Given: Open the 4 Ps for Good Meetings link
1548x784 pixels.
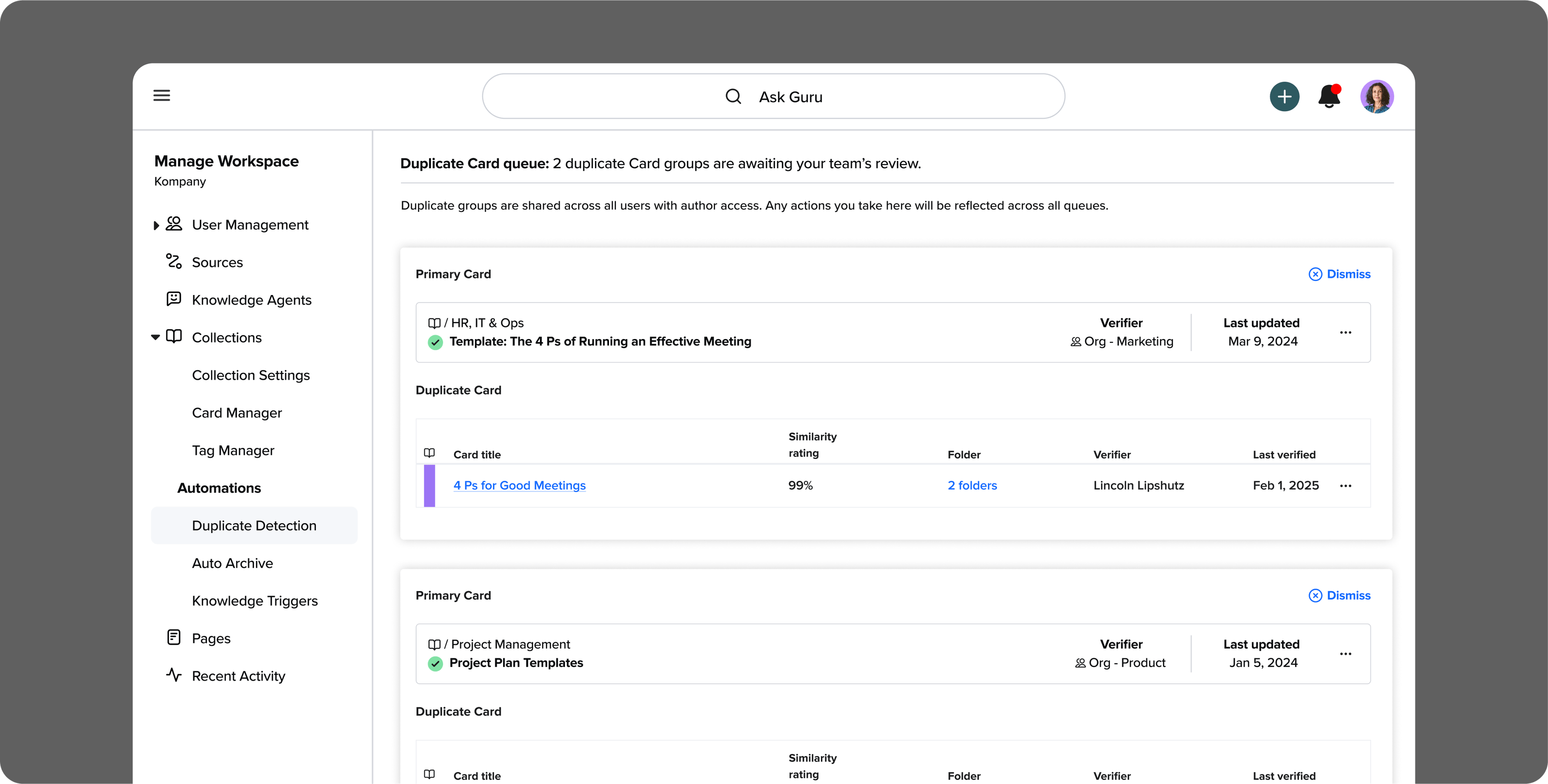Looking at the screenshot, I should click(x=519, y=486).
